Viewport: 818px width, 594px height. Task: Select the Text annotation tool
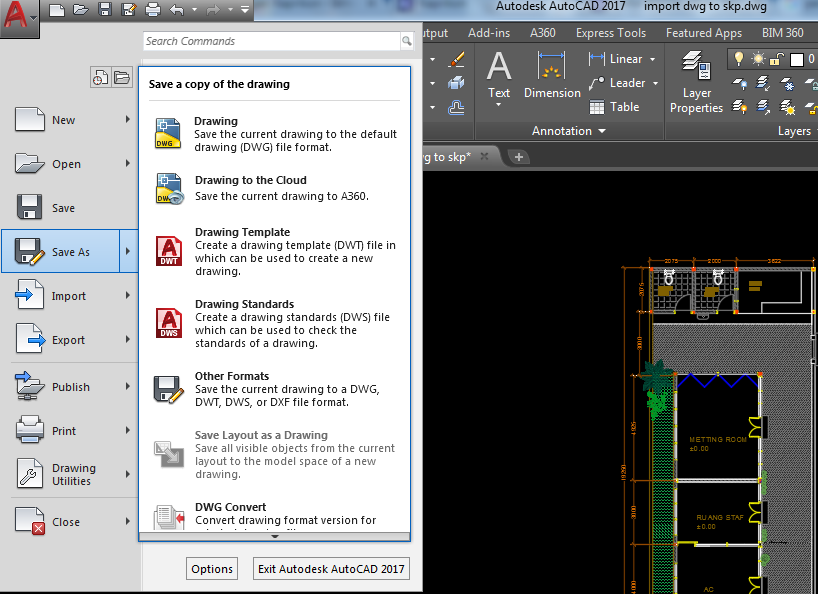pos(499,77)
